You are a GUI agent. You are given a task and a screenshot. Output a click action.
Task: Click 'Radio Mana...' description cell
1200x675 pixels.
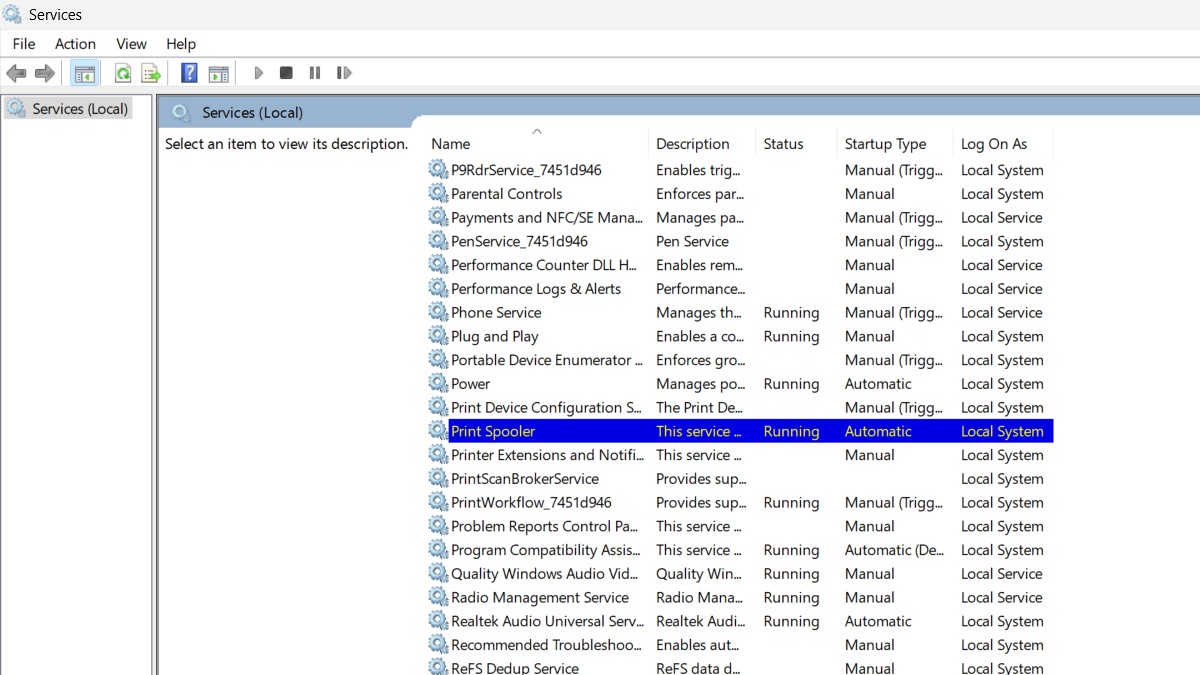699,598
